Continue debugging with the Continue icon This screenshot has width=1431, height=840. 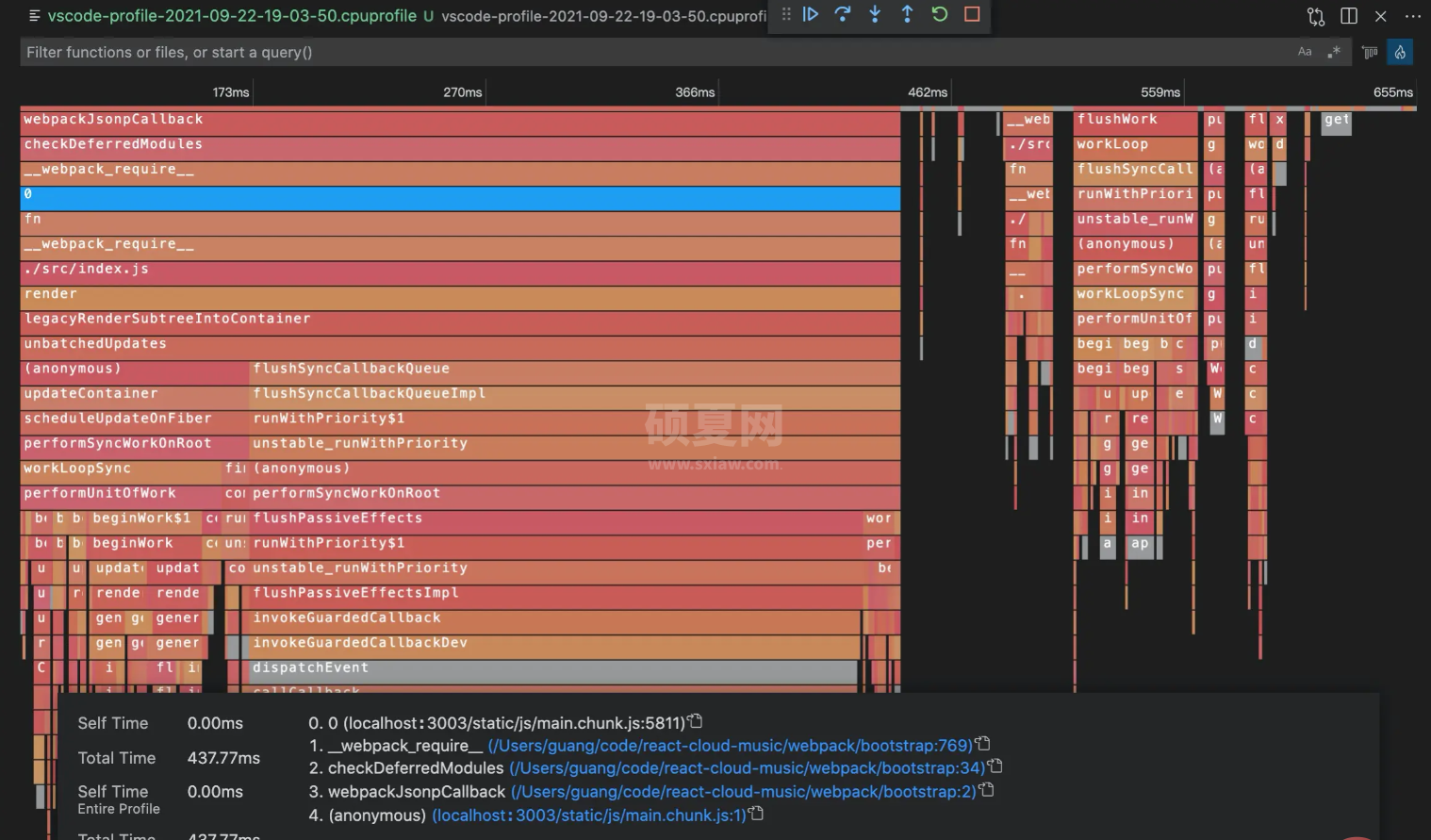click(811, 14)
